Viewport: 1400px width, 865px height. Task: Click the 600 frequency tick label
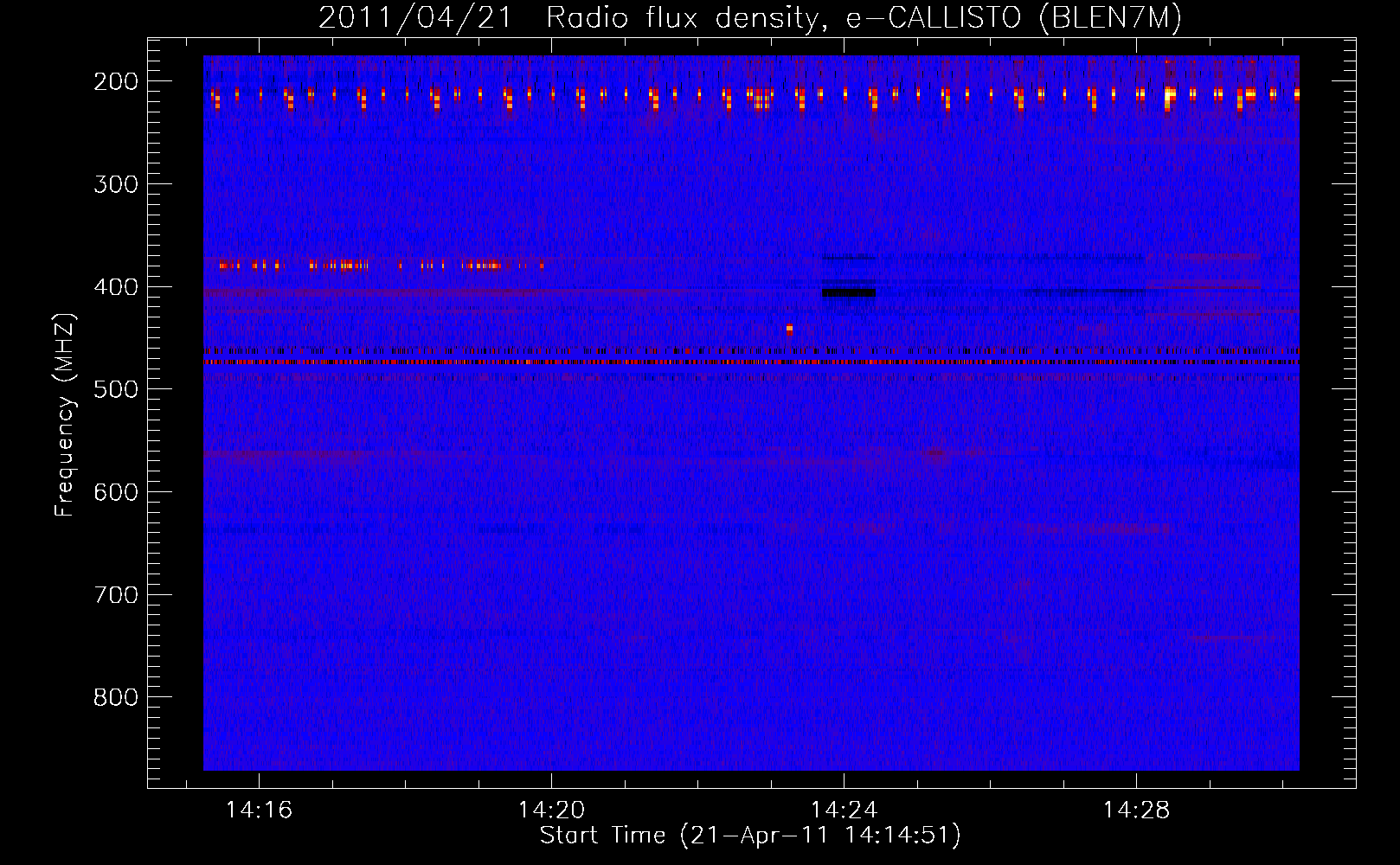115,492
